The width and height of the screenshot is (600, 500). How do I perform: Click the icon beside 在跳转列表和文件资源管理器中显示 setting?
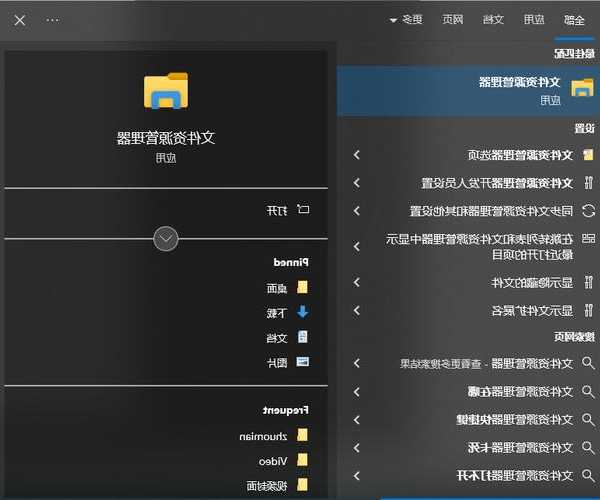[588, 239]
